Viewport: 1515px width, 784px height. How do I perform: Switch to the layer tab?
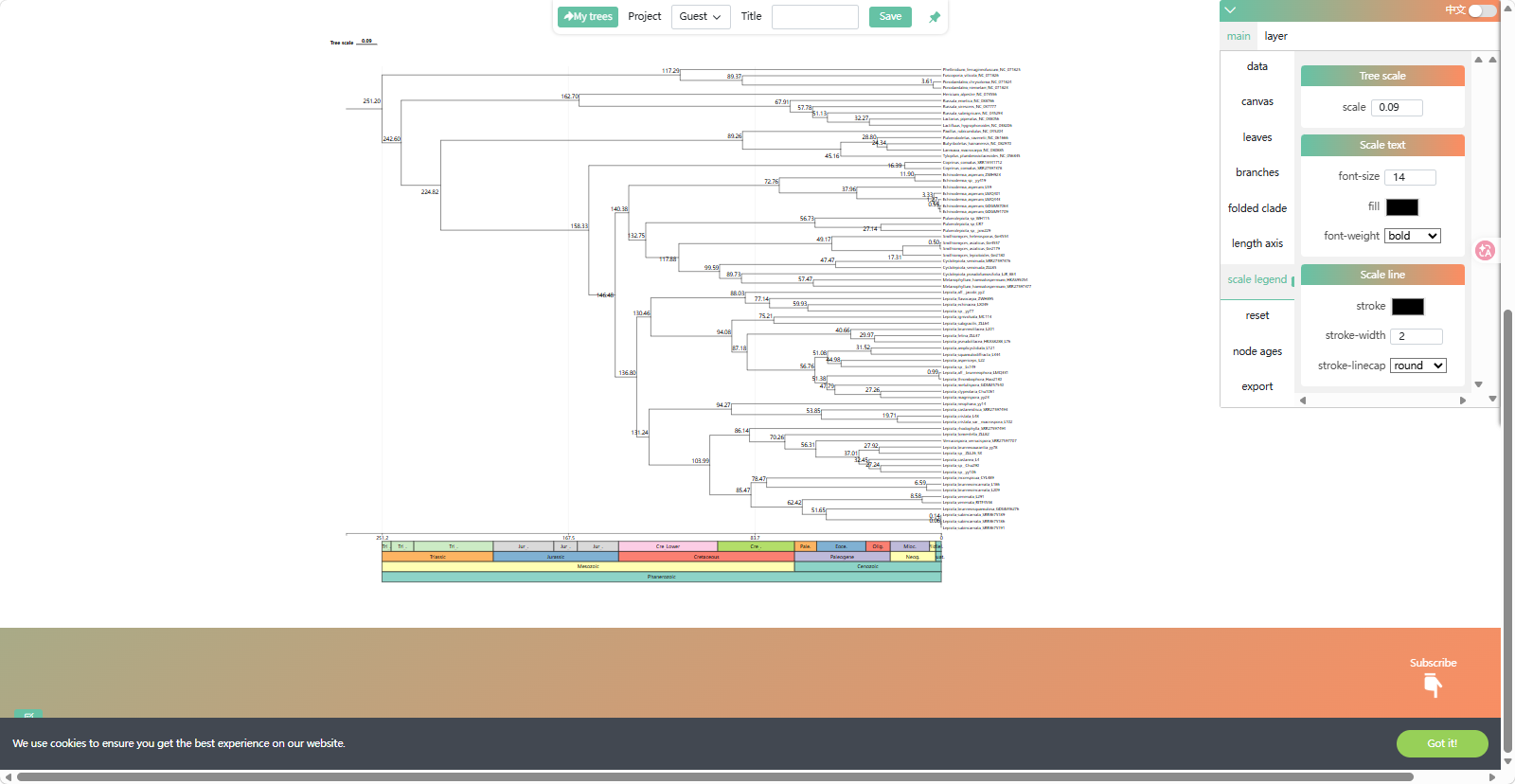tap(1275, 36)
